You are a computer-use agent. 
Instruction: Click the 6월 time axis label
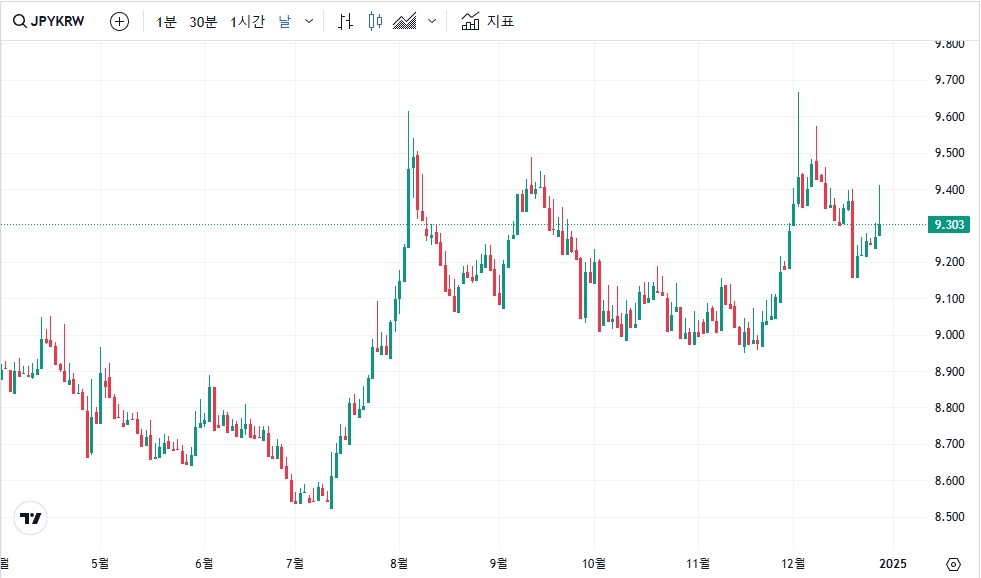coord(204,564)
